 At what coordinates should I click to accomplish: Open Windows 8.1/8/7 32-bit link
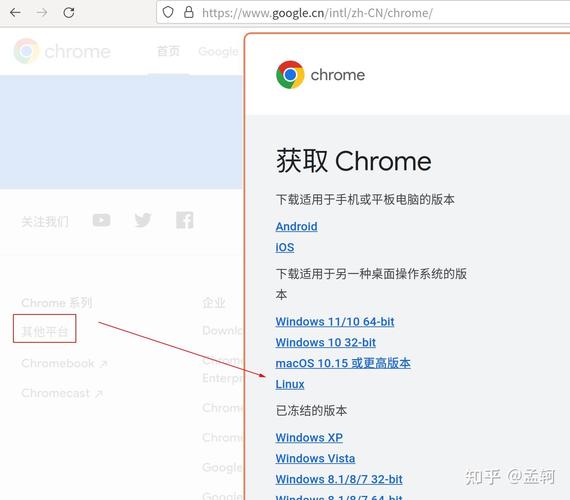(x=339, y=479)
